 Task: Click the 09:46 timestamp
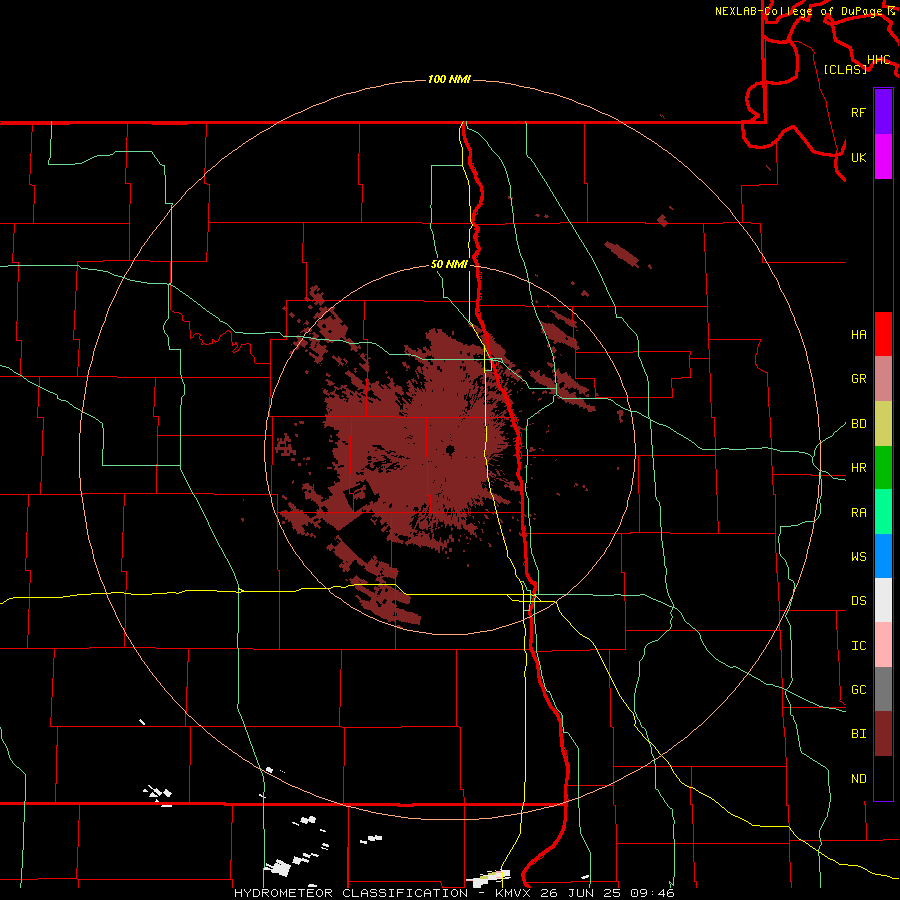(x=651, y=893)
